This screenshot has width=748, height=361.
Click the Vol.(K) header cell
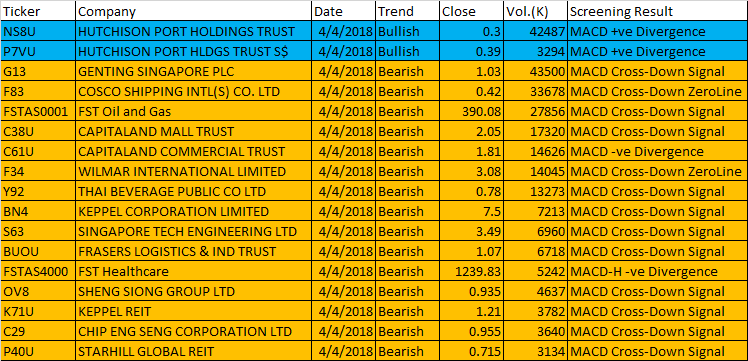point(535,11)
